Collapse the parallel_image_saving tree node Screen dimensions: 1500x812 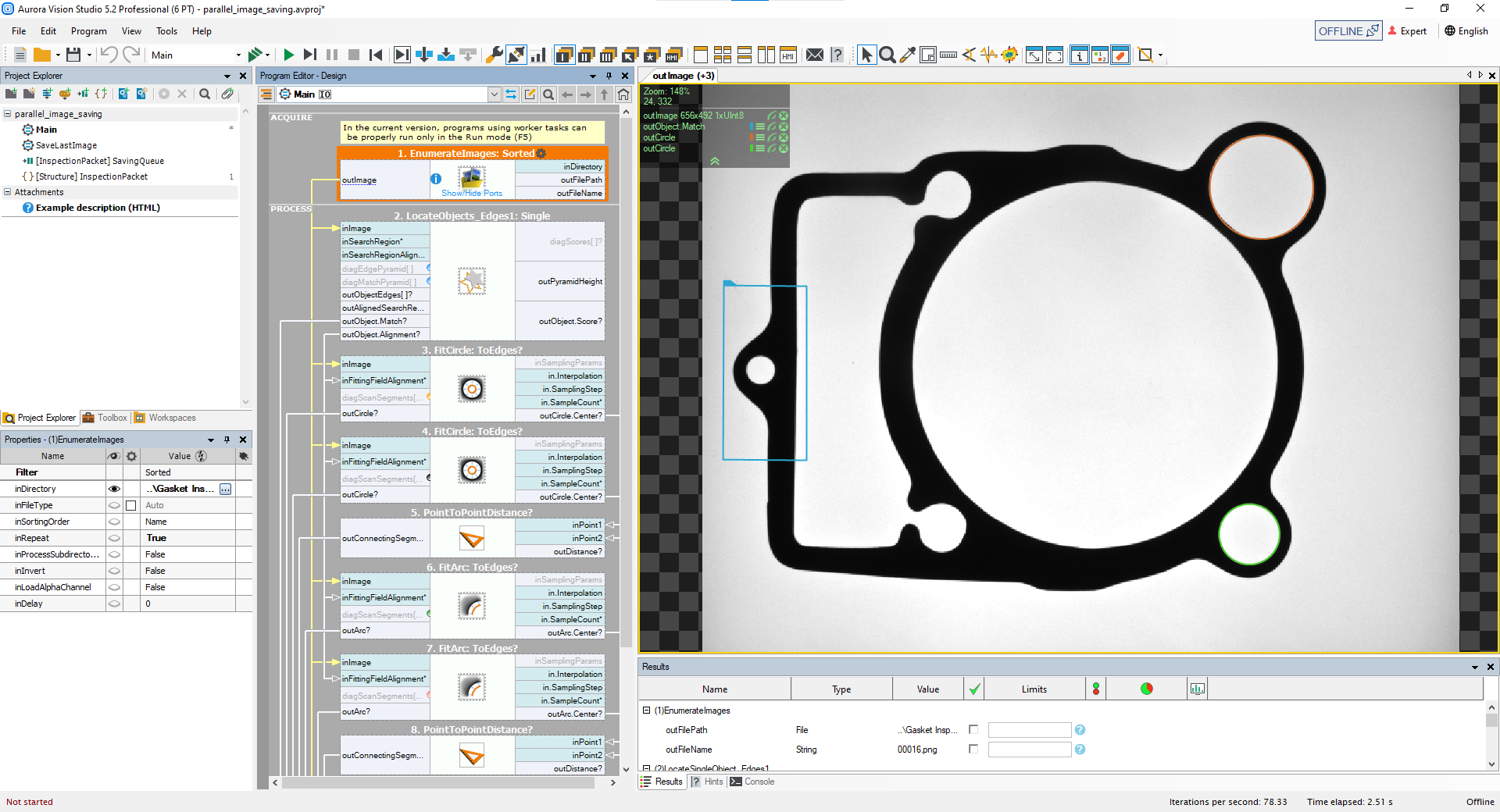point(8,114)
